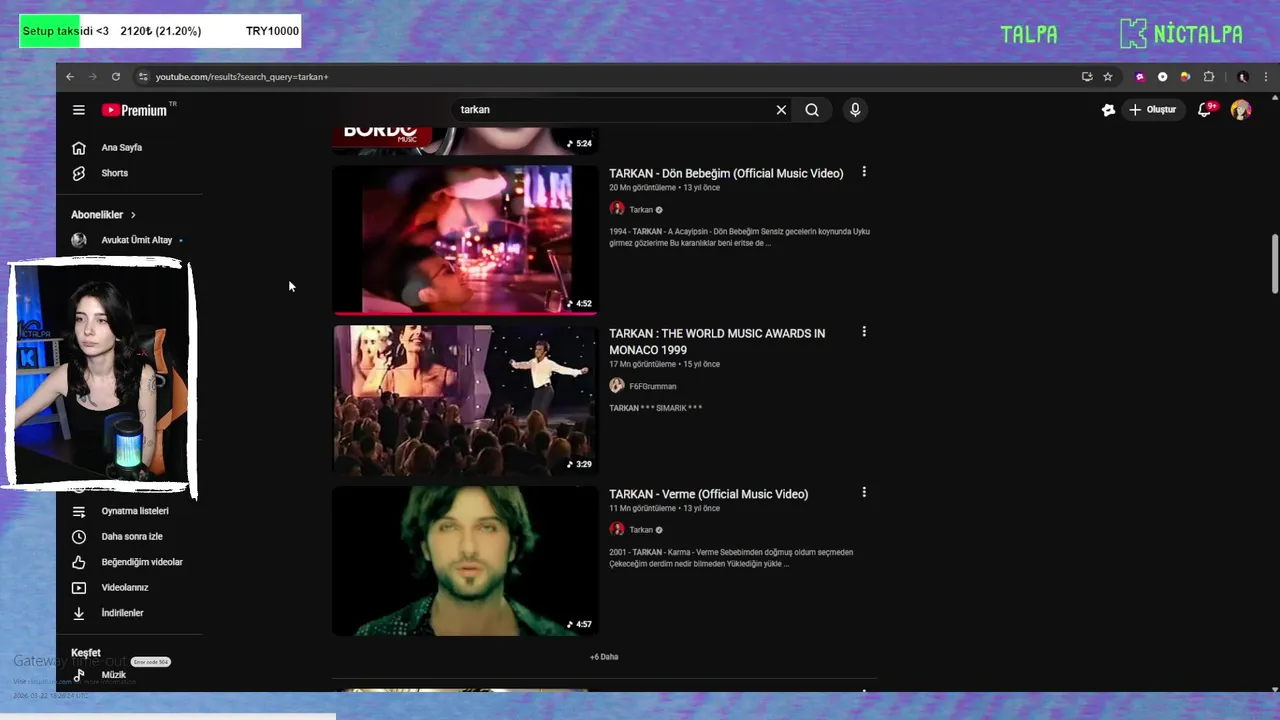Click the Daha sonra izle clock icon

pyautogui.click(x=79, y=537)
